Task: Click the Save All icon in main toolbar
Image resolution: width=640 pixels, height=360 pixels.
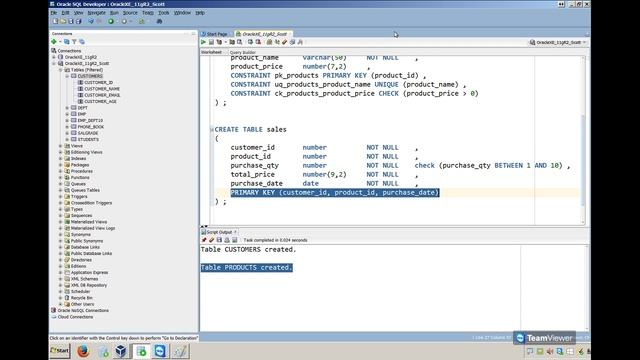Action: 78,21
